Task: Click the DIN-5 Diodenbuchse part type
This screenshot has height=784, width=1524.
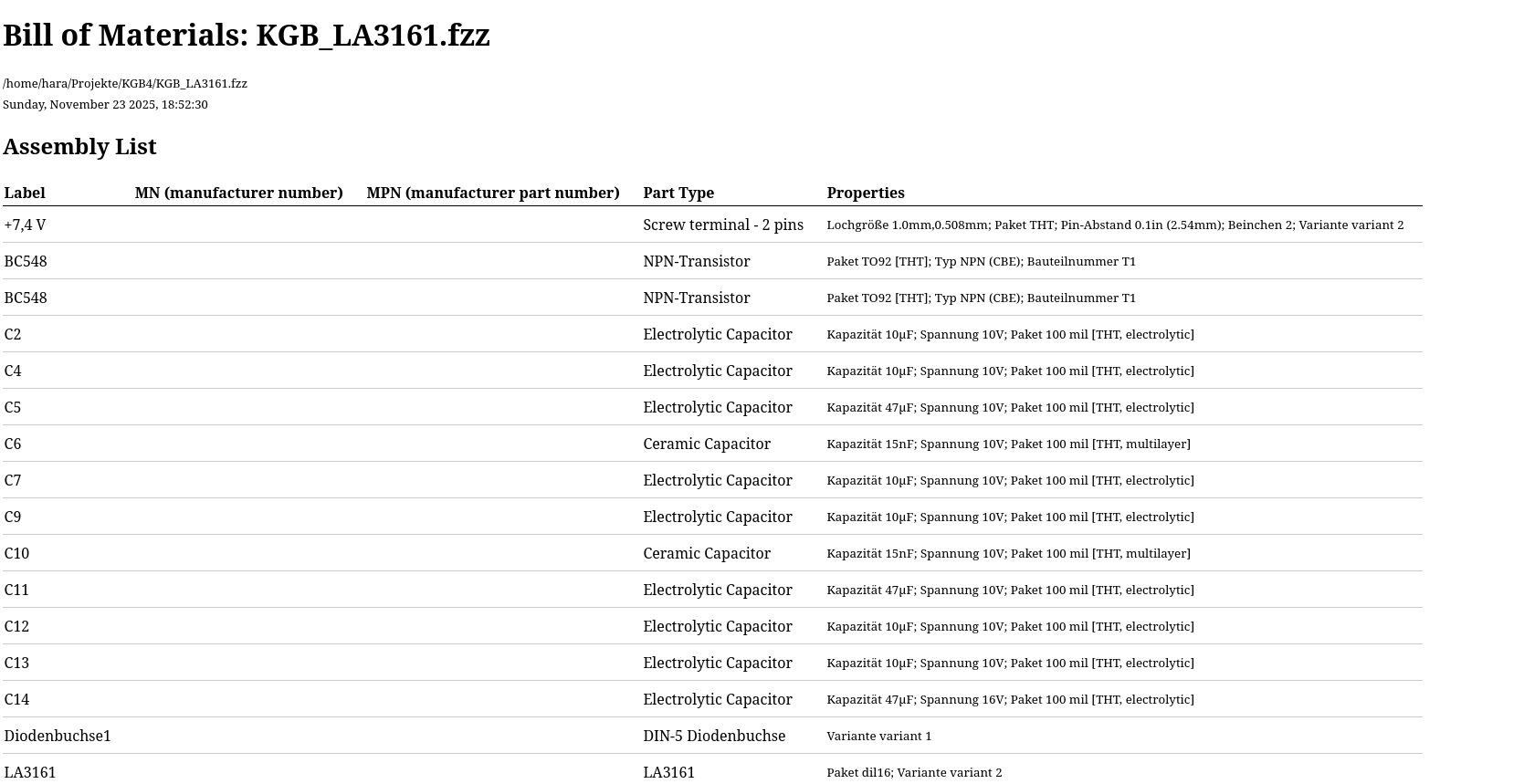Action: [x=713, y=737]
